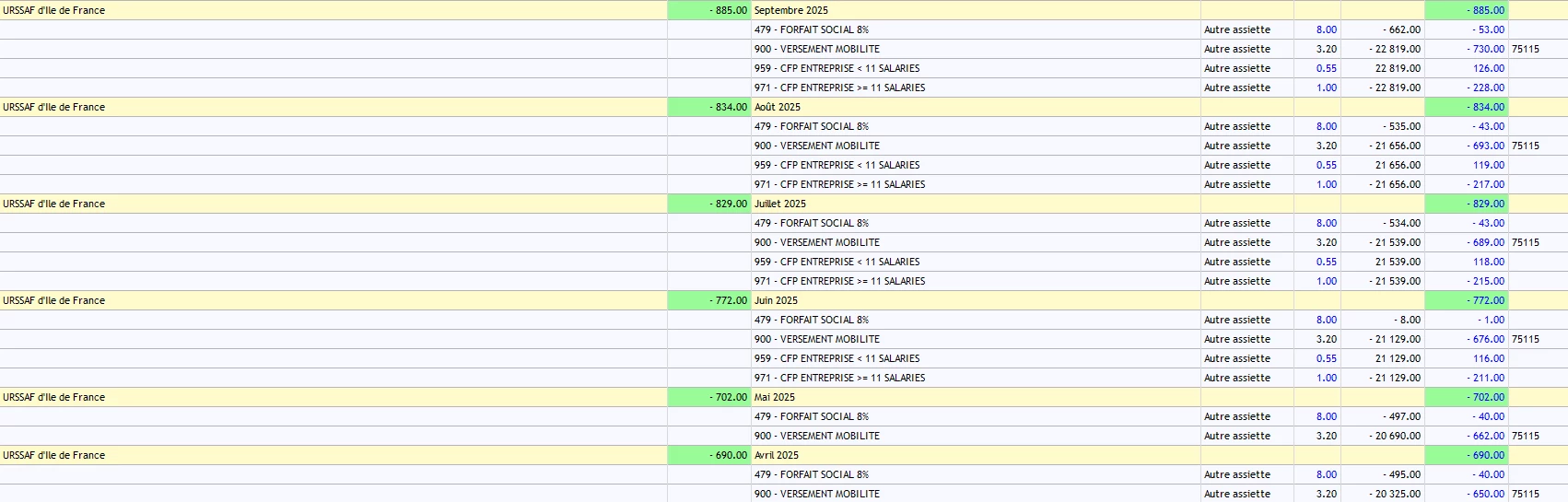Select 900 - VERSEMENT MOBILITE under Juillet 2025

click(x=976, y=242)
